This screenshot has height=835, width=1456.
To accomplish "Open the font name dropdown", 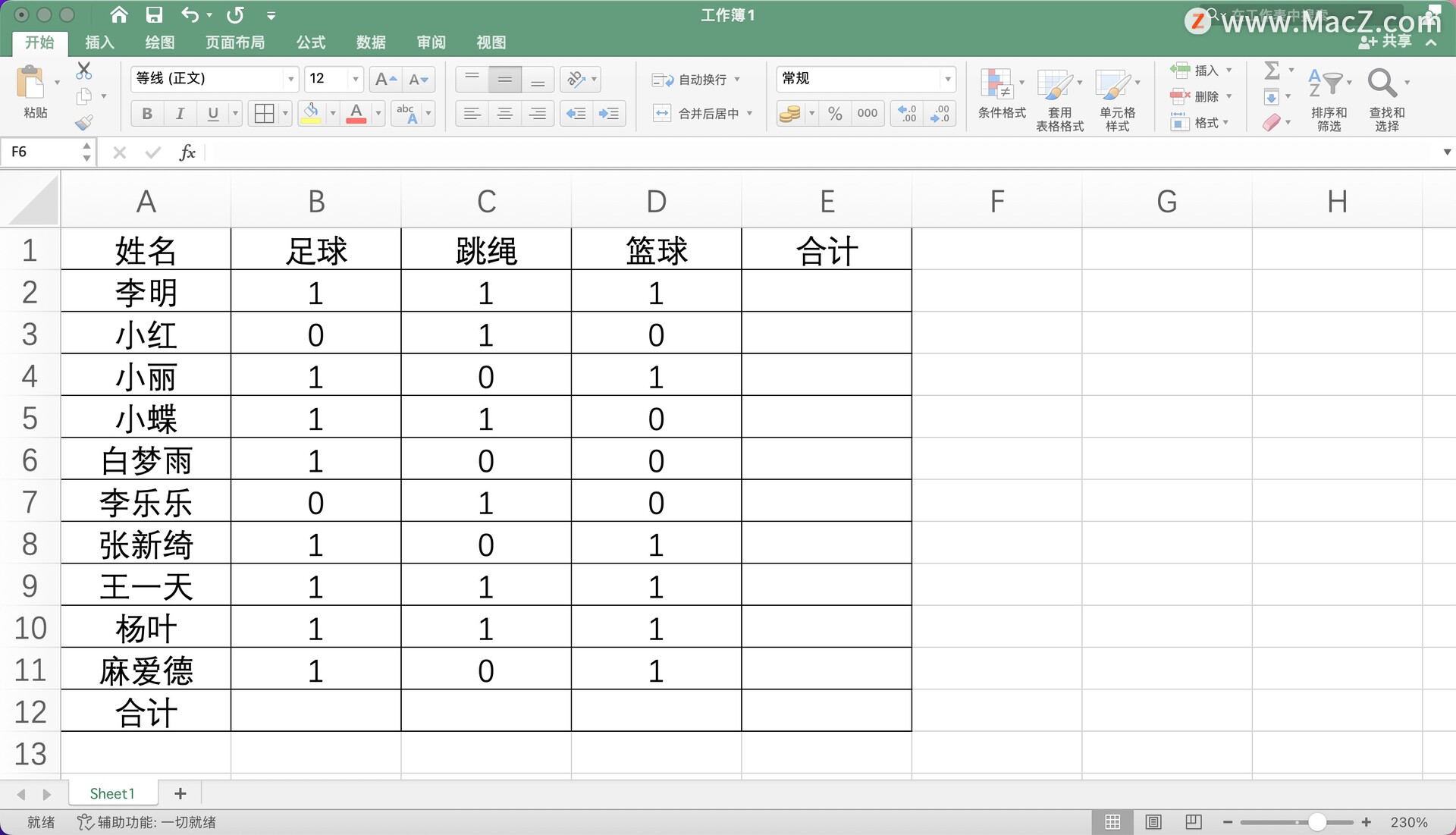I will pyautogui.click(x=290, y=79).
